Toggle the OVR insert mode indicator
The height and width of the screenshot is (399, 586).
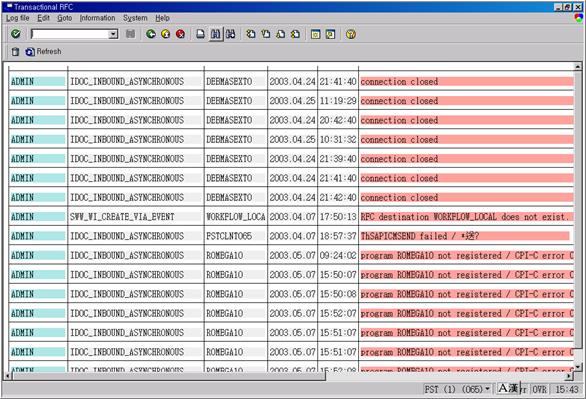539,389
